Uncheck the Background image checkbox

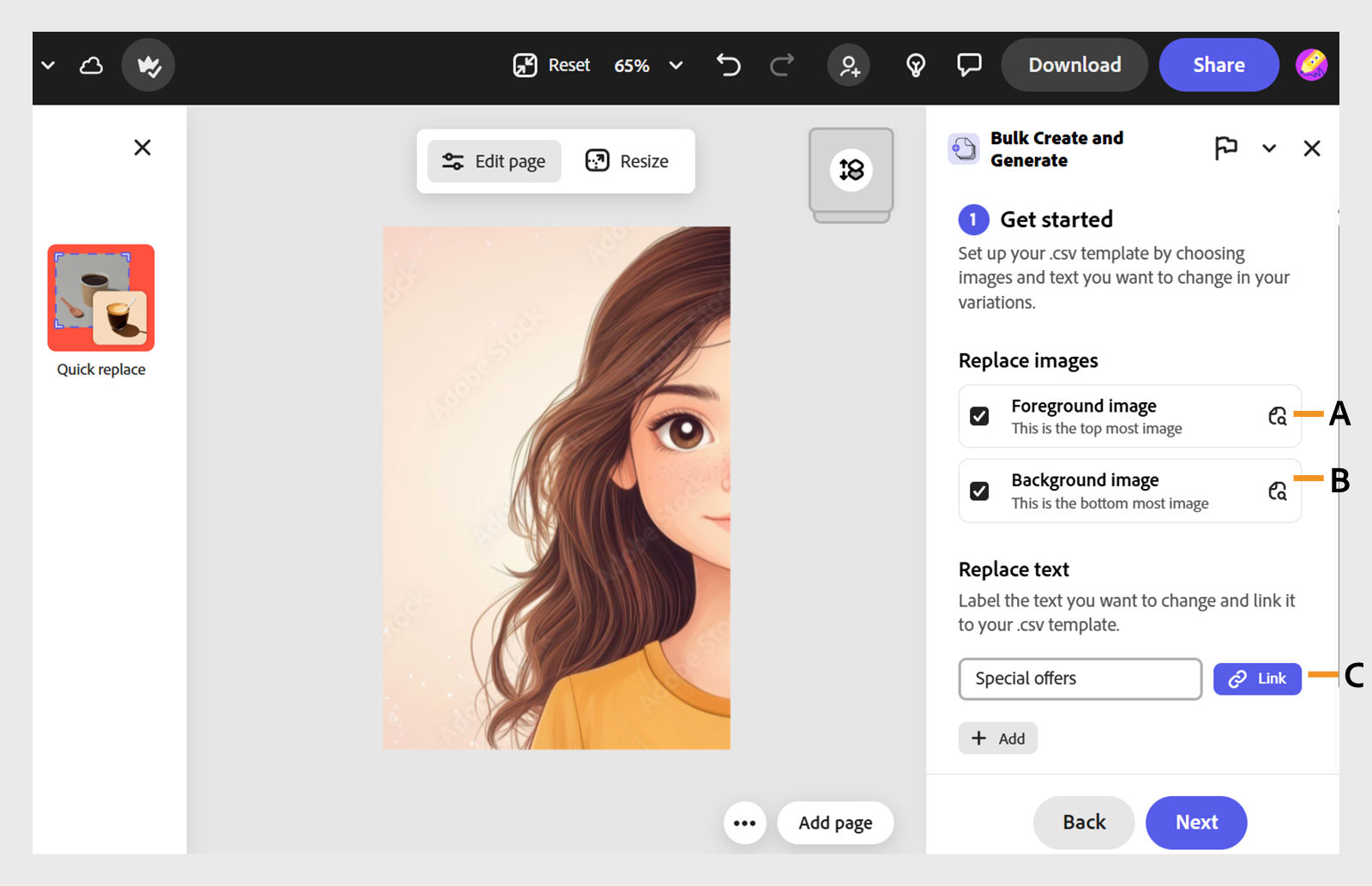click(979, 491)
